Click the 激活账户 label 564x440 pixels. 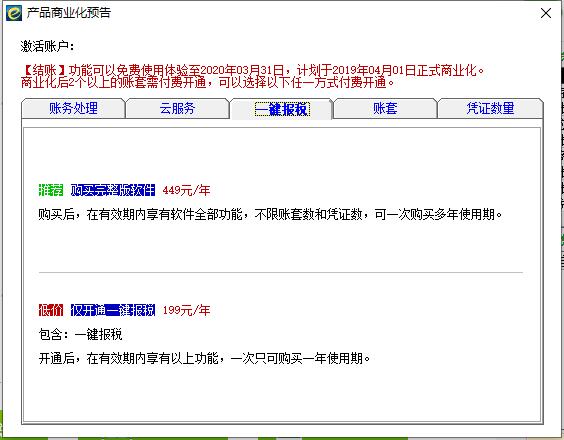pyautogui.click(x=47, y=46)
